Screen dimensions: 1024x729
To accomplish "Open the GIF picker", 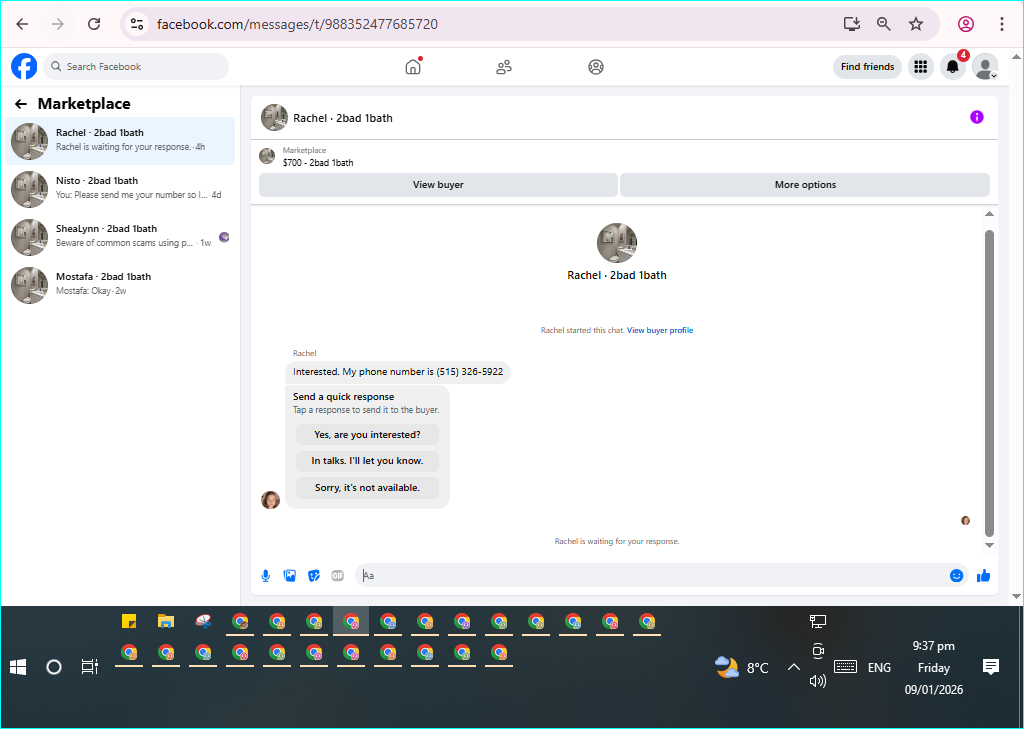I will [x=338, y=575].
